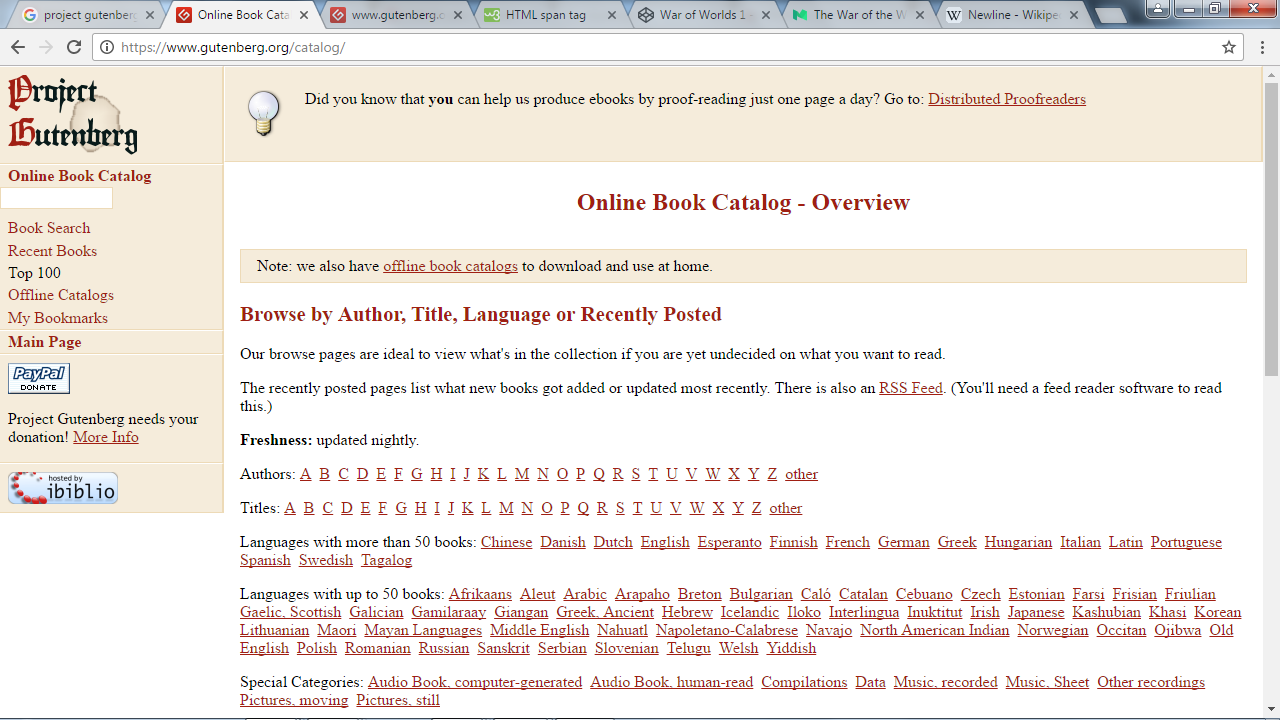Screen dimensions: 1280x720
Task: Open the offline book catalogs link
Action: pyautogui.click(x=450, y=266)
